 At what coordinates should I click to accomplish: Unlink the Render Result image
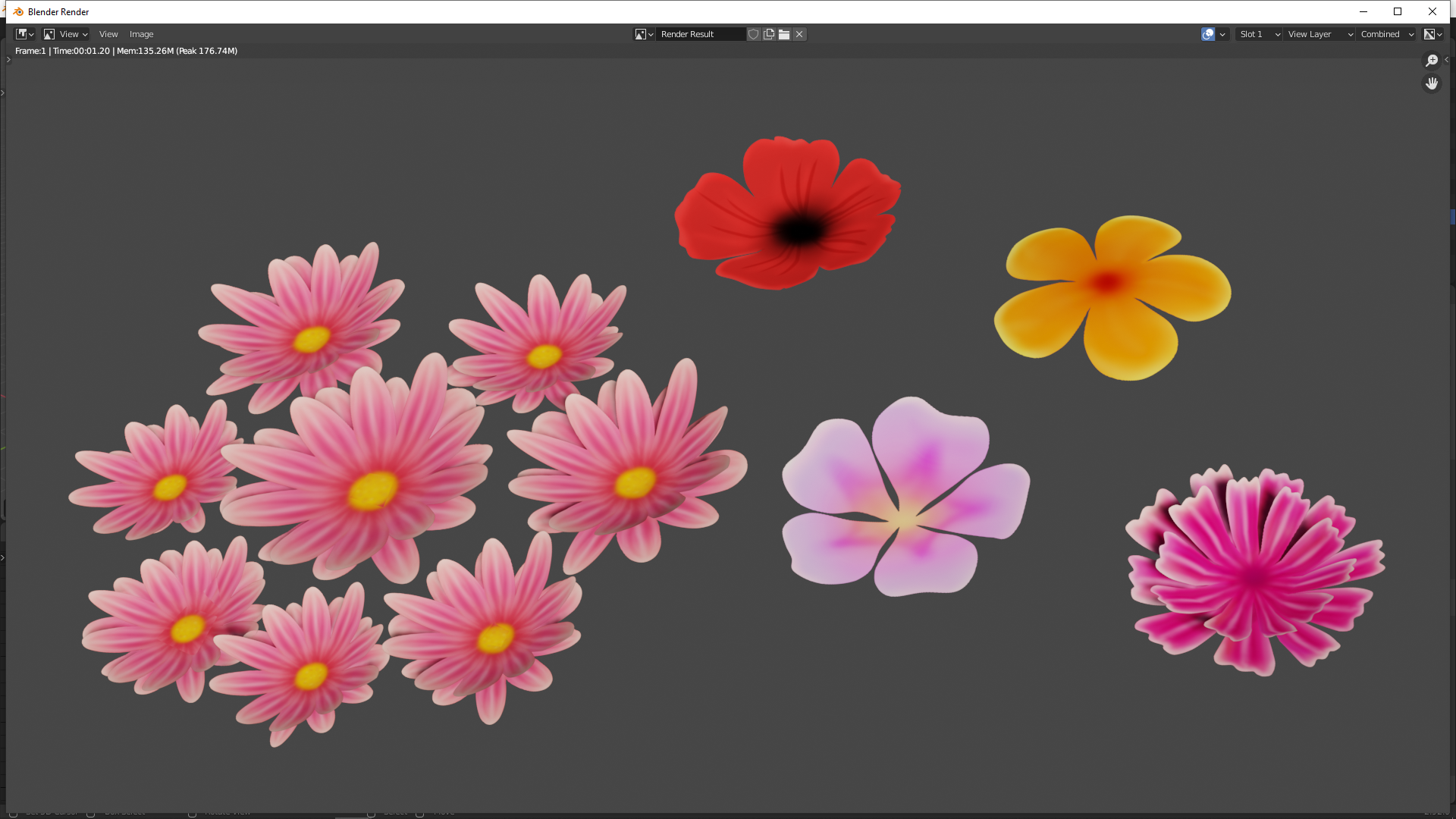pyautogui.click(x=799, y=34)
